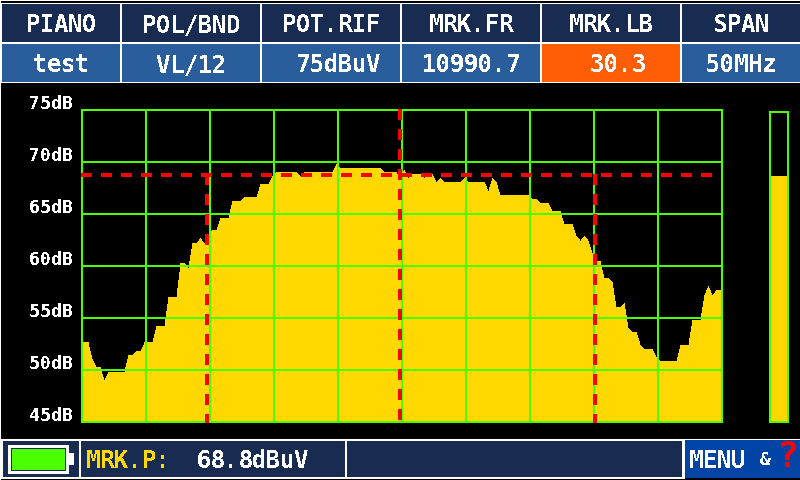Select the PIANO header cell
Viewport: 800px width, 480px height.
click(x=61, y=23)
